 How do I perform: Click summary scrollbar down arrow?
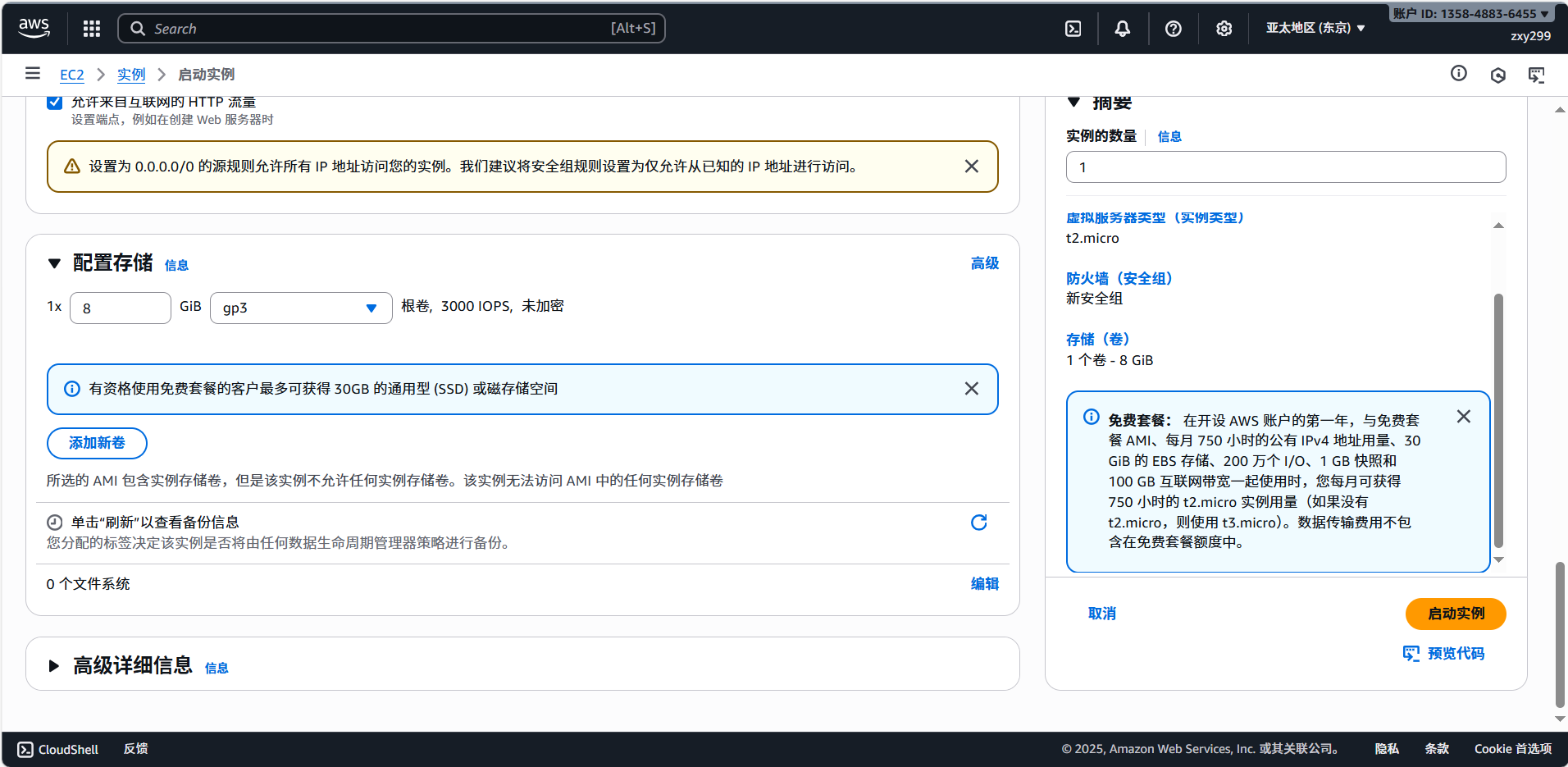point(1498,560)
